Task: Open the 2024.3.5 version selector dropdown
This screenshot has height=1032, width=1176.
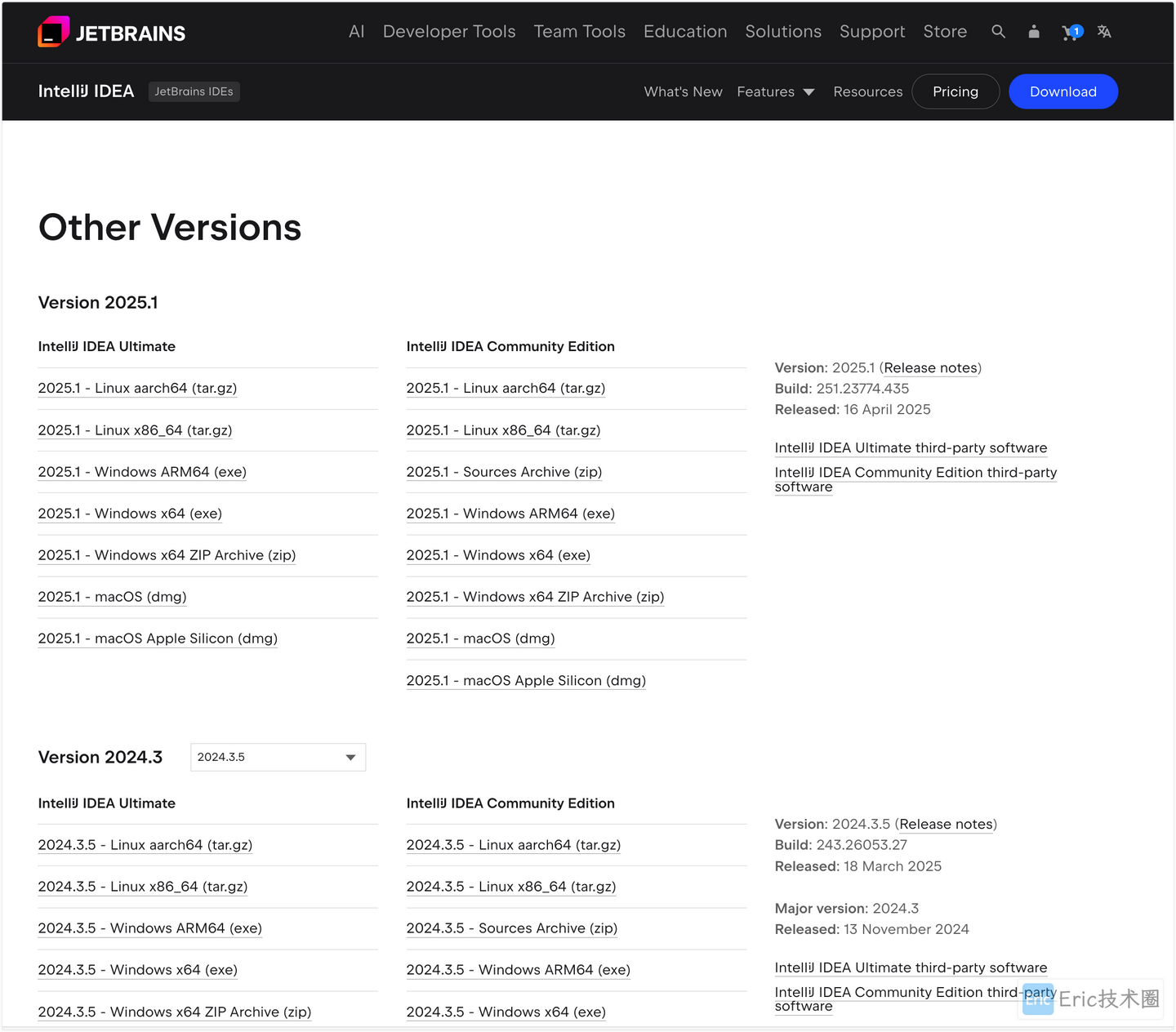Action: [x=278, y=757]
